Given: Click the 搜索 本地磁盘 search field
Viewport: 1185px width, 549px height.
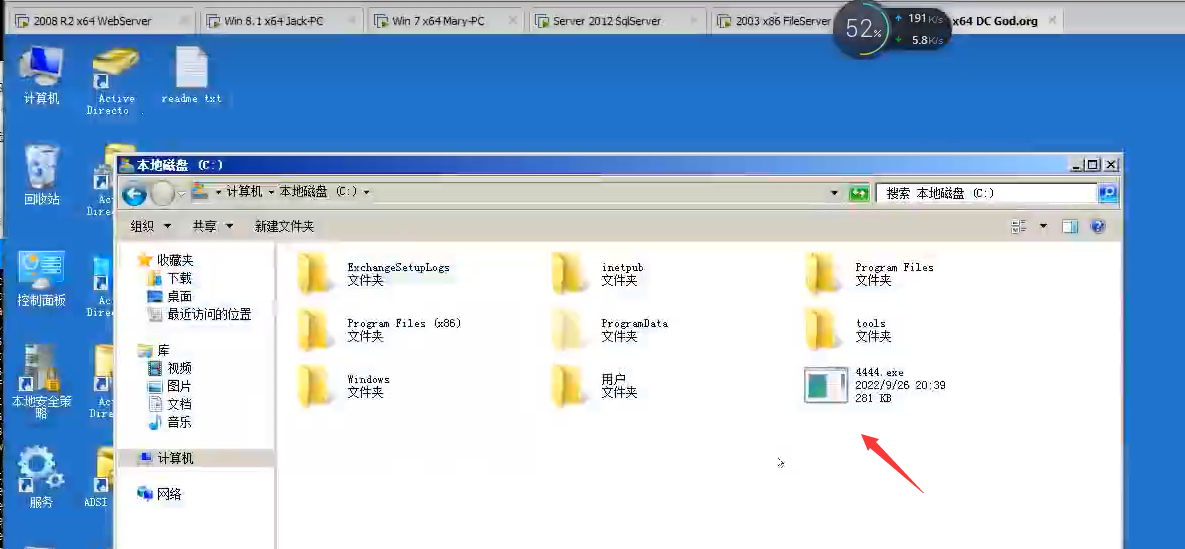Looking at the screenshot, I should tap(984, 193).
